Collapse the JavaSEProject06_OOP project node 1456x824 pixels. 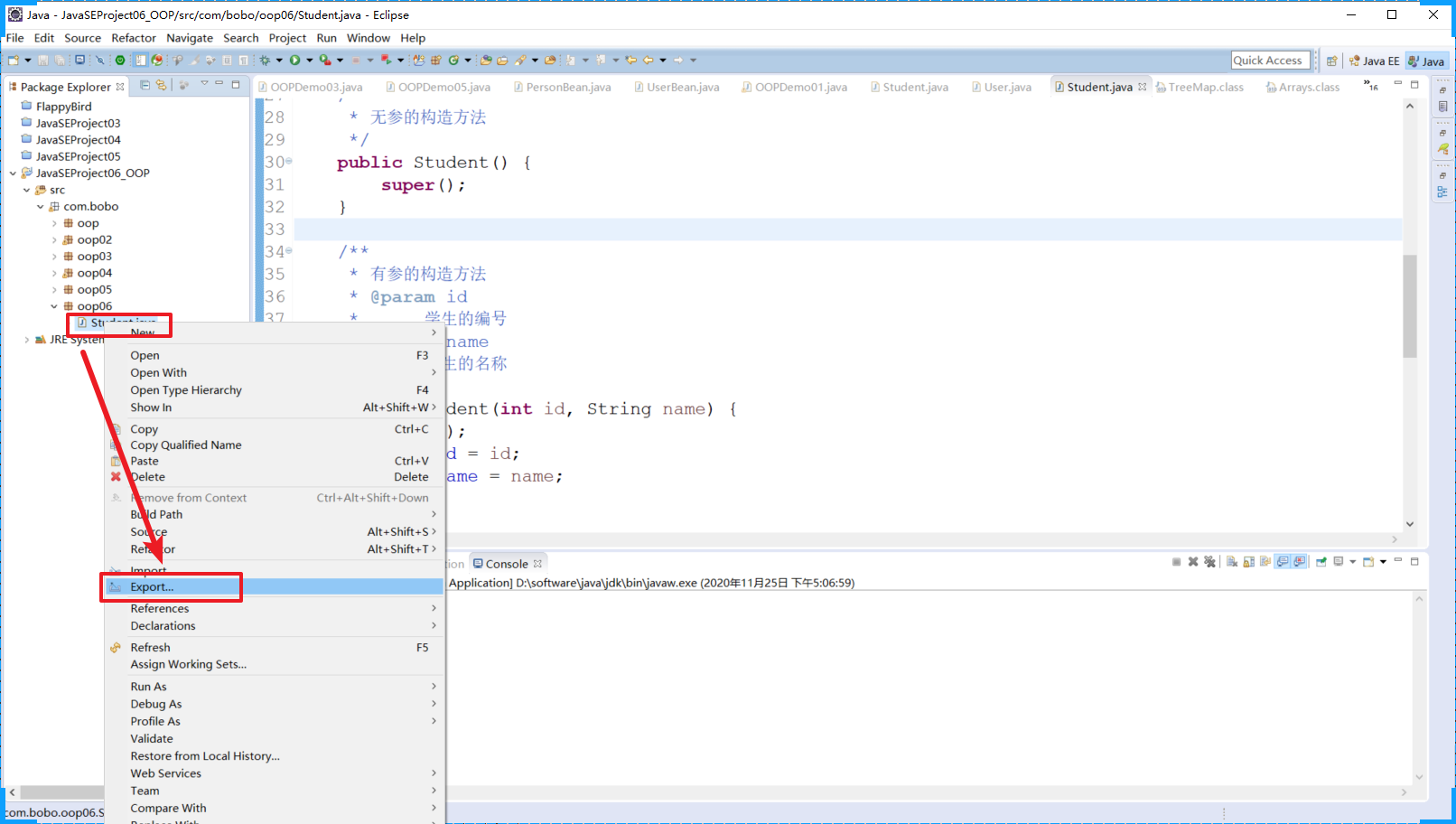tap(13, 173)
